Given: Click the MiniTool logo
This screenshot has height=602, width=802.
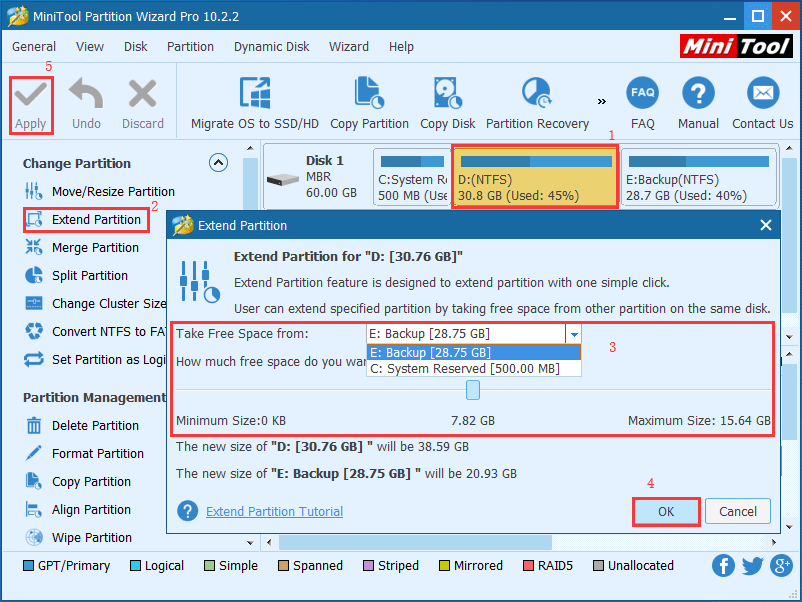Looking at the screenshot, I should click(737, 47).
